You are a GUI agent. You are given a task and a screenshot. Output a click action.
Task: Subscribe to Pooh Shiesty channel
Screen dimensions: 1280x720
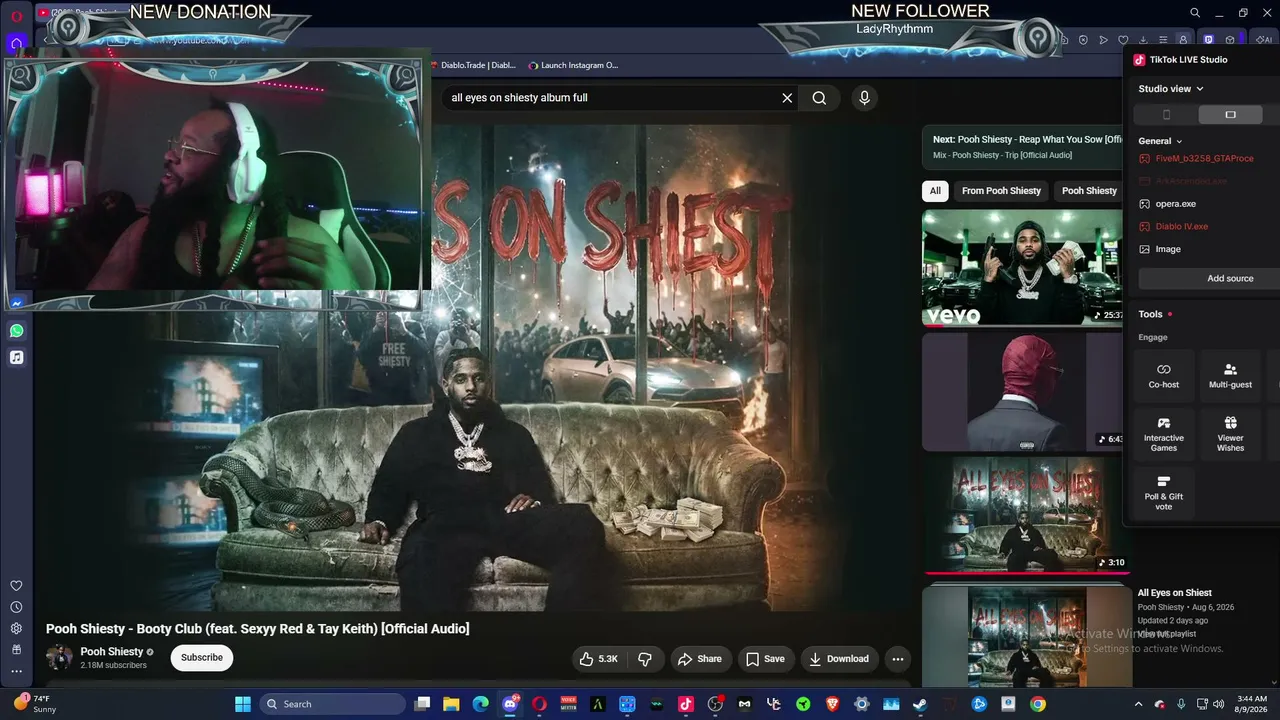point(202,658)
